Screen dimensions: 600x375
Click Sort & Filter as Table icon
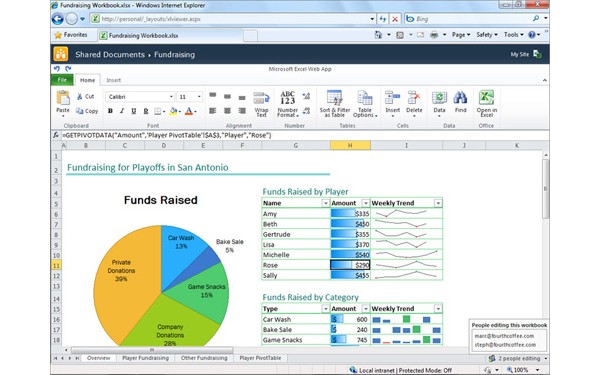click(334, 98)
